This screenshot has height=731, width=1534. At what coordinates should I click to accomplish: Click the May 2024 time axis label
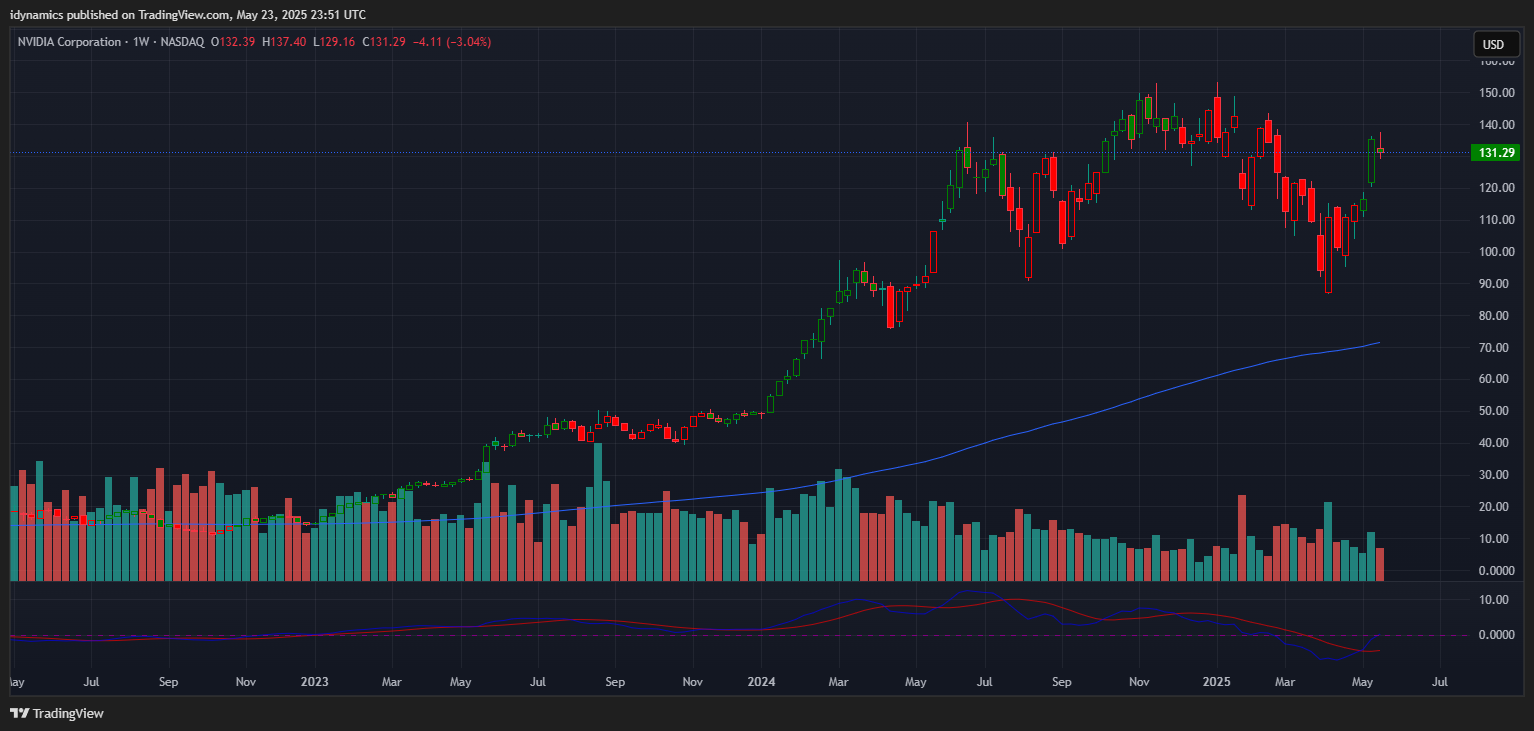coord(916,682)
